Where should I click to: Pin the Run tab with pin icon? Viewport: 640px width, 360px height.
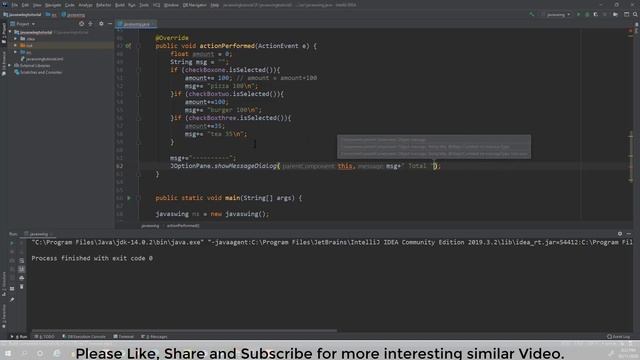pyautogui.click(x=12, y=300)
